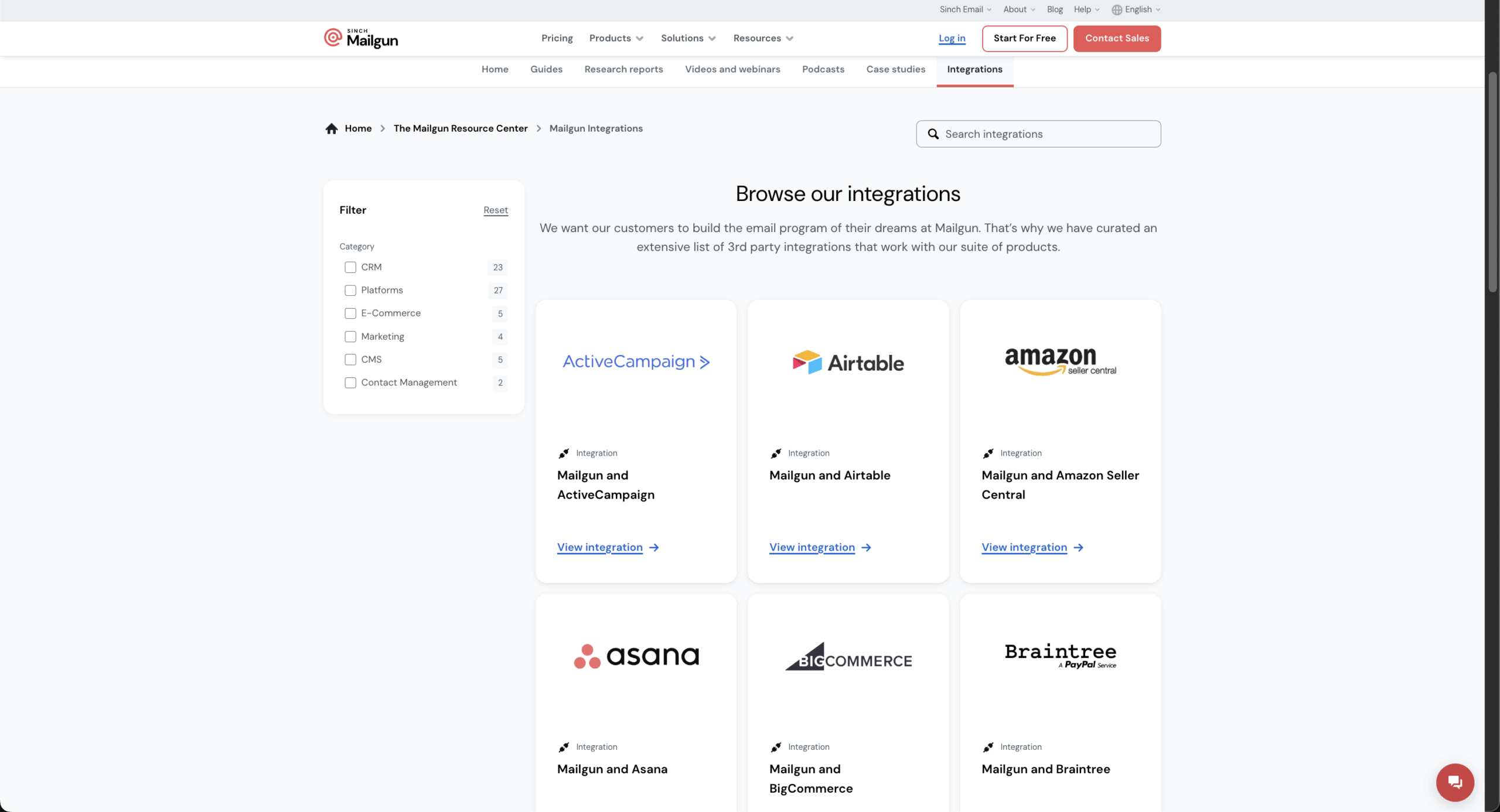The width and height of the screenshot is (1500, 812).
Task: Click the search magnifier icon
Action: tap(933, 134)
